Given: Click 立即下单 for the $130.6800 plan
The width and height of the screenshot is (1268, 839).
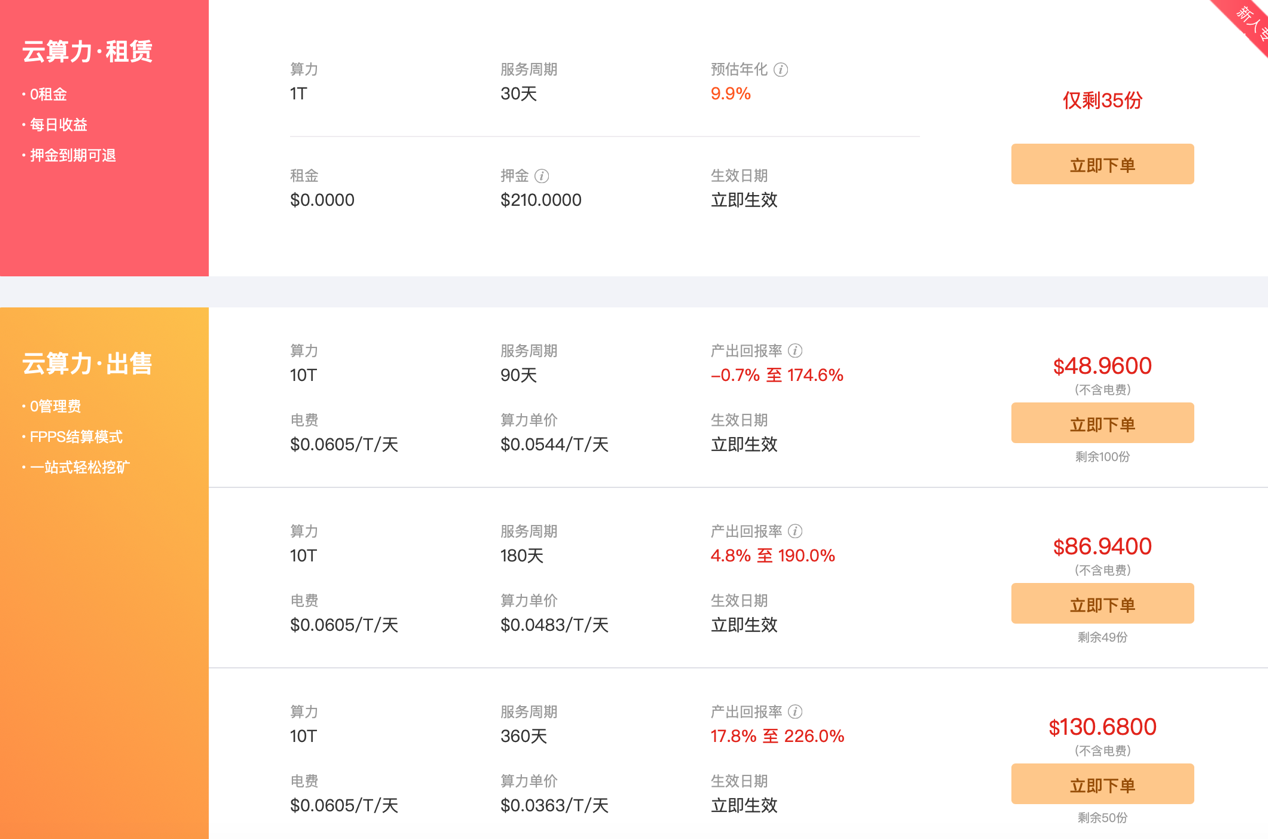Looking at the screenshot, I should pos(1102,785).
